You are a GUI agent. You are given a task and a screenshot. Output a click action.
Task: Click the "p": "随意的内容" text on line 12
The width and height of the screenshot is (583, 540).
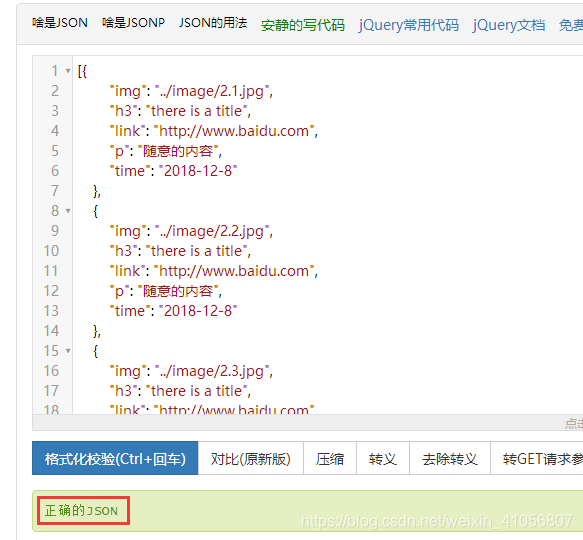(x=166, y=291)
